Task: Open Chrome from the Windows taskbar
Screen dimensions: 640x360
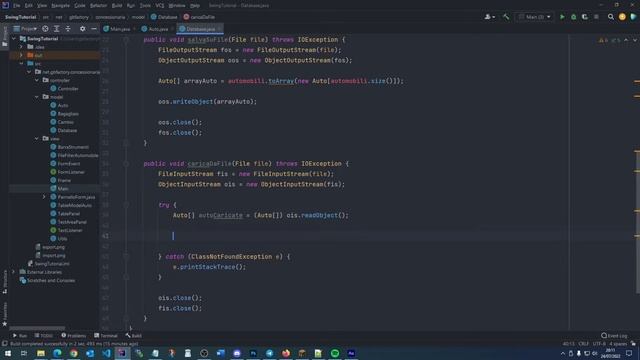Action: [73, 353]
